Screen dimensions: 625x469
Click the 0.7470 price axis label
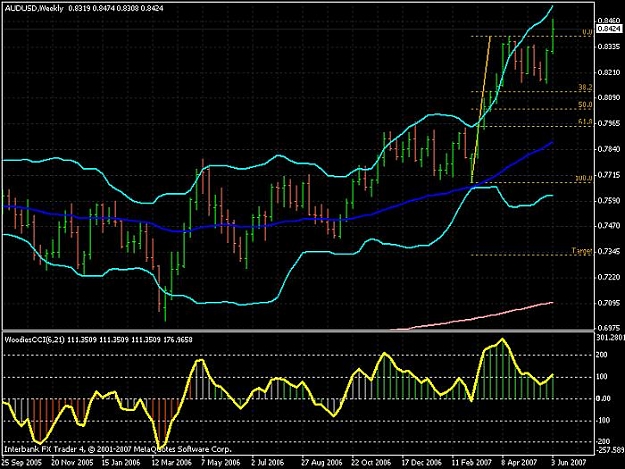point(609,226)
